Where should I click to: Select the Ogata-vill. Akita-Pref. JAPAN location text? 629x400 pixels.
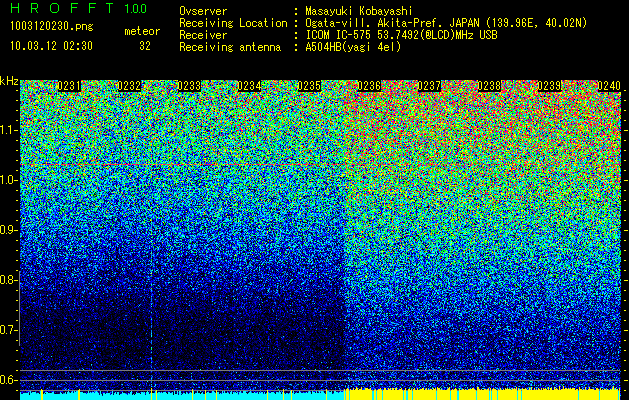446,23
